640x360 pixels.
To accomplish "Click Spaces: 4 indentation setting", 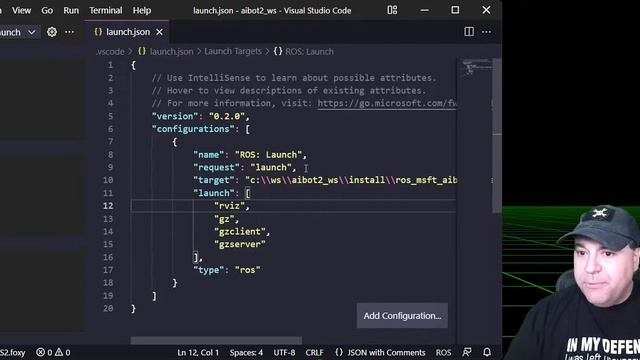I will pos(246,352).
